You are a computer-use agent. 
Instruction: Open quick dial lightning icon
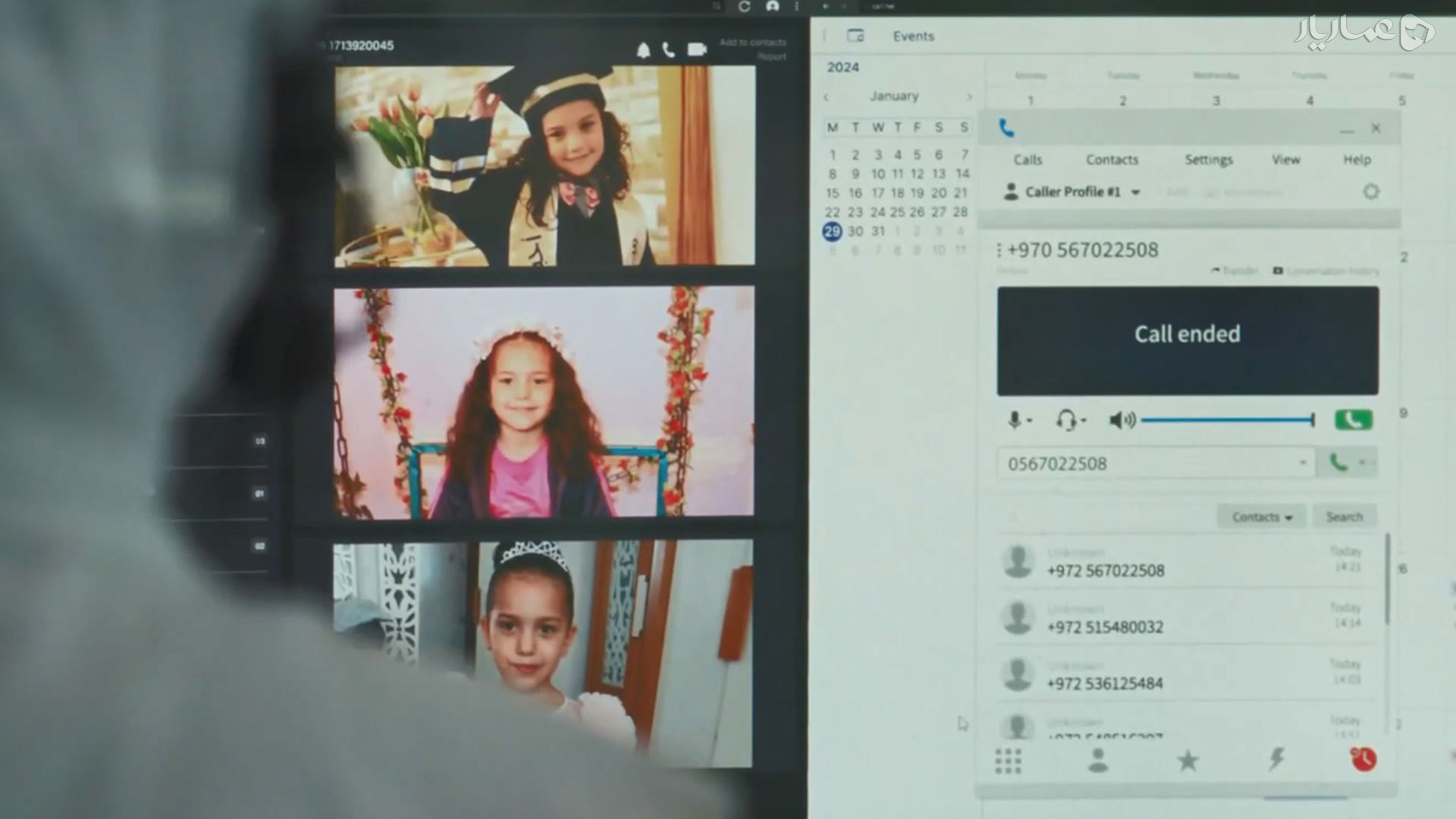click(x=1276, y=759)
